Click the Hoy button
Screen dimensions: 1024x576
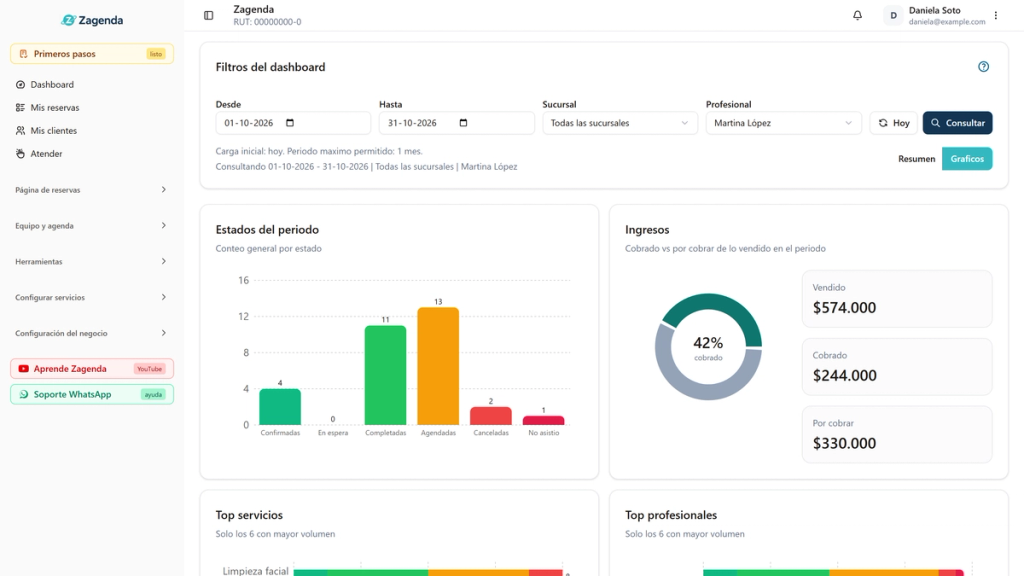(894, 123)
